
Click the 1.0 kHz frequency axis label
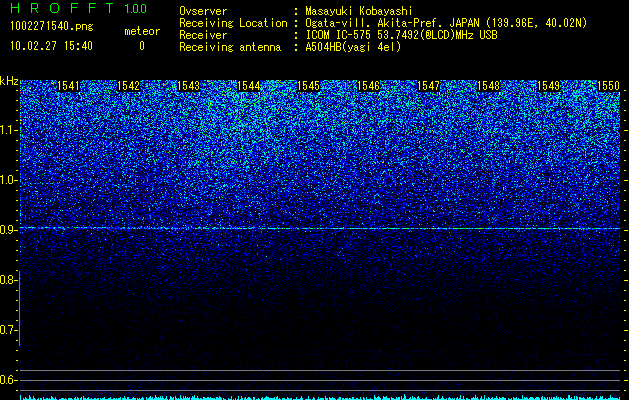point(8,180)
